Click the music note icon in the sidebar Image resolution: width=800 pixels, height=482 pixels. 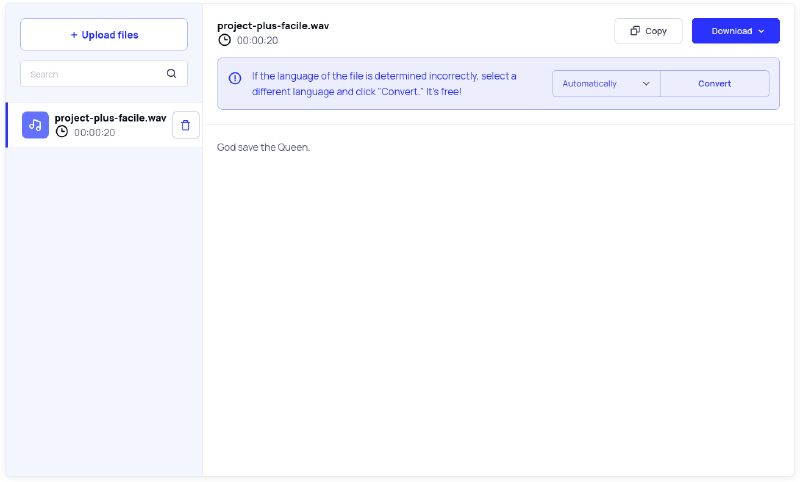(x=35, y=125)
